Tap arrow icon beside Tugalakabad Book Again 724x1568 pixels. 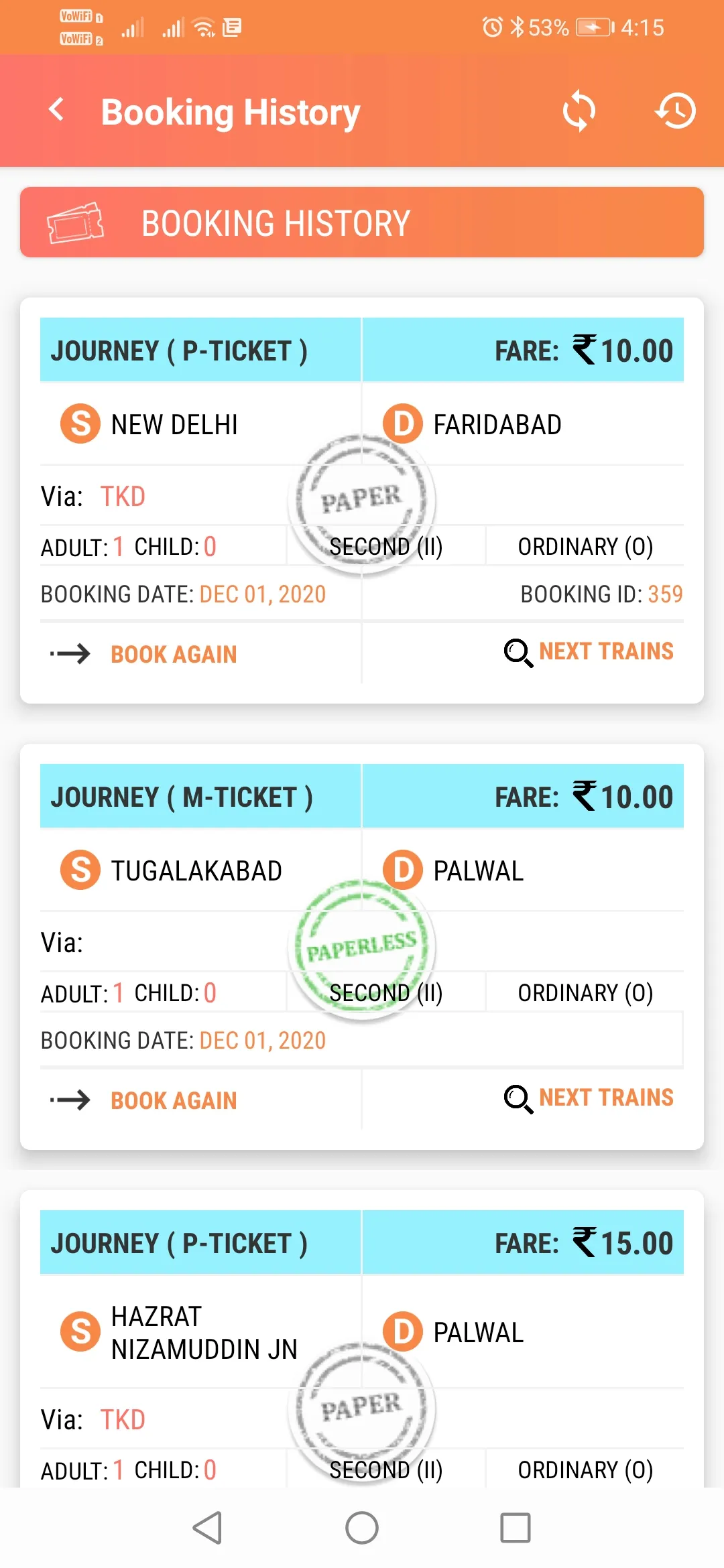[70, 1100]
